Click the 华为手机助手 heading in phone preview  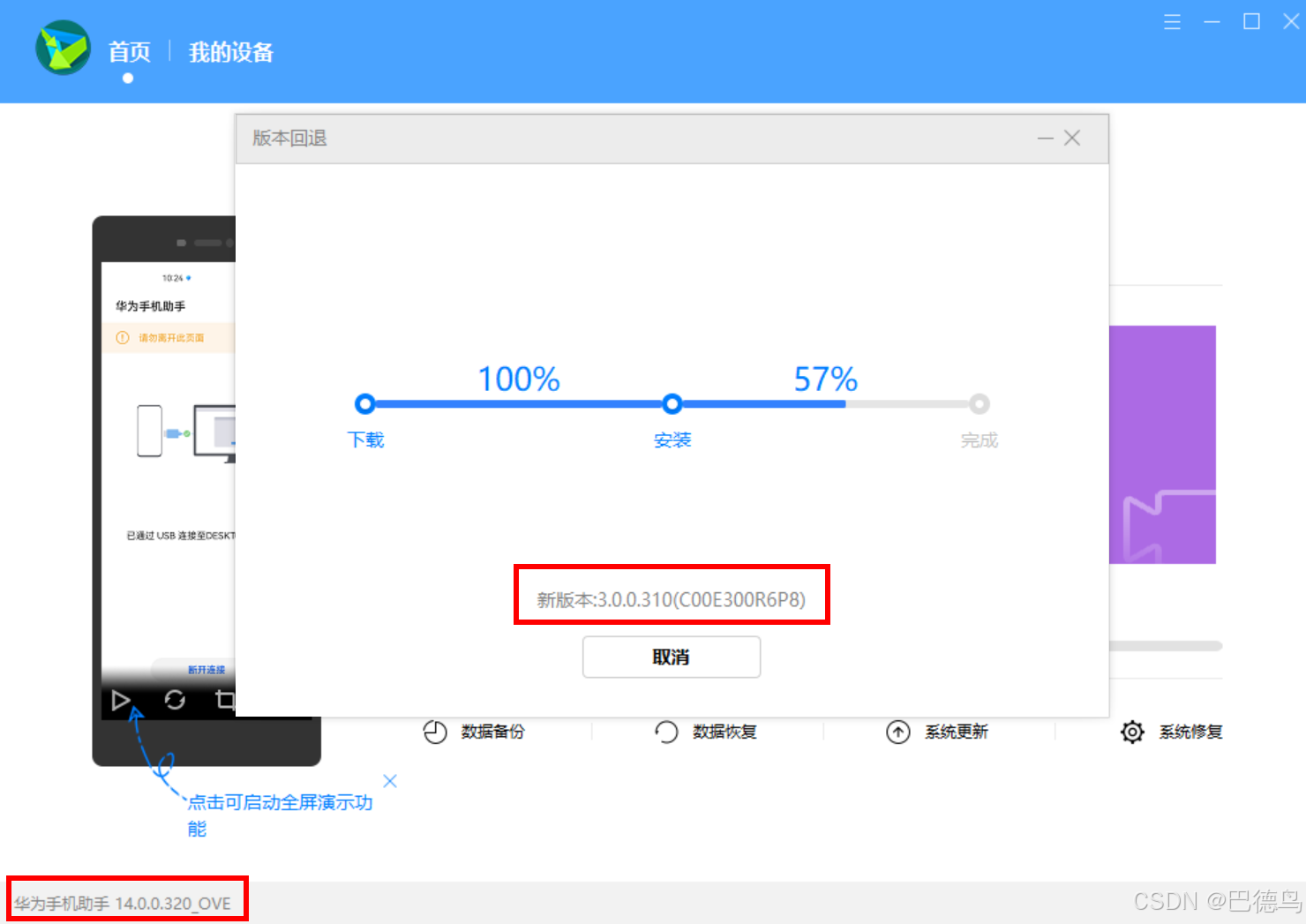pyautogui.click(x=151, y=306)
